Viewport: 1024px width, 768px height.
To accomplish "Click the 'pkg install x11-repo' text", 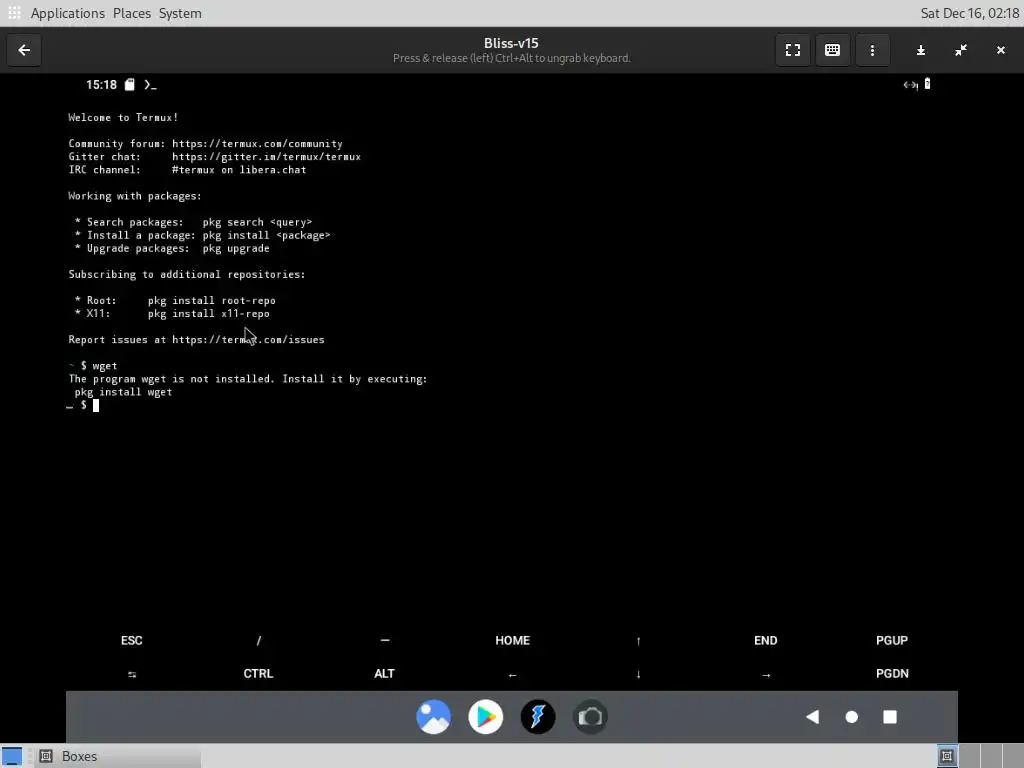I will [208, 313].
